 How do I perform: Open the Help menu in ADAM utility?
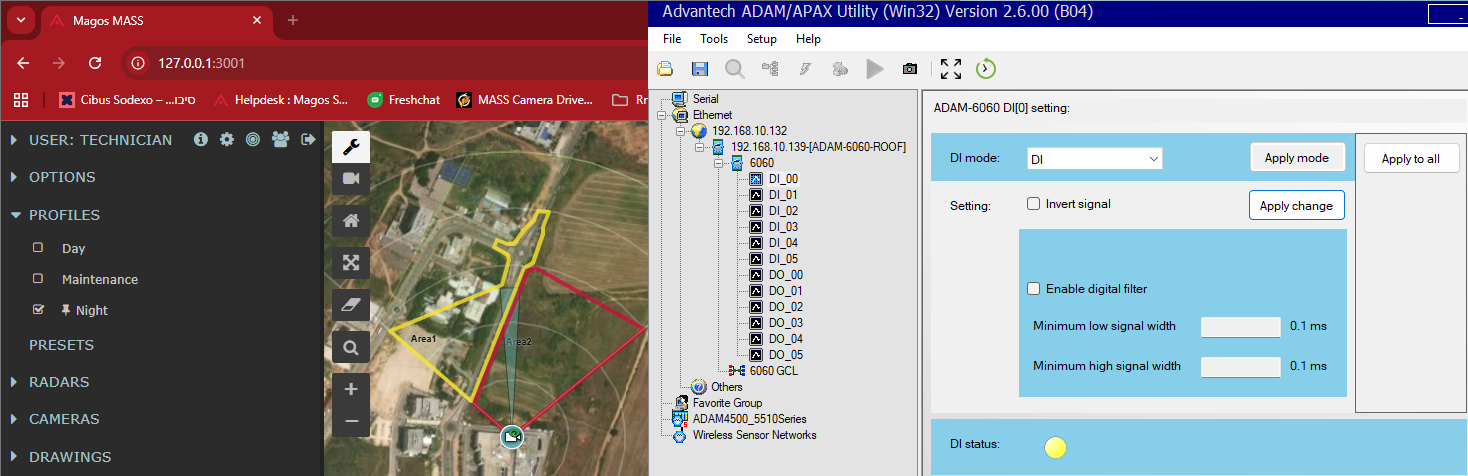click(808, 39)
